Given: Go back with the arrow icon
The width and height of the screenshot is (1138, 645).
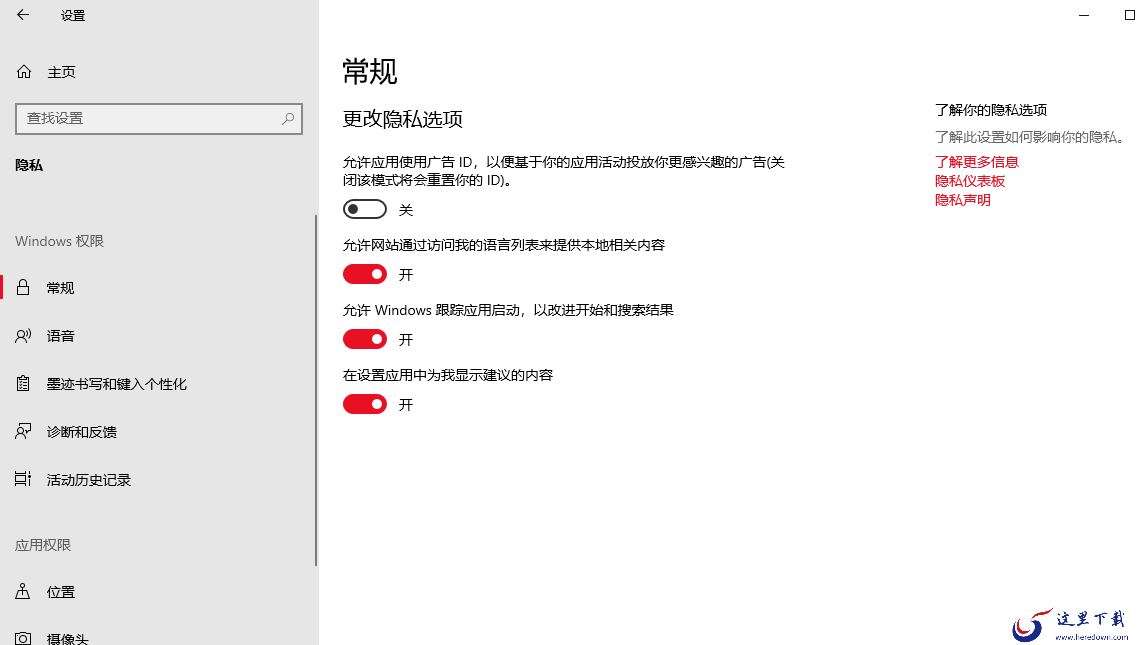Looking at the screenshot, I should pyautogui.click(x=23, y=15).
